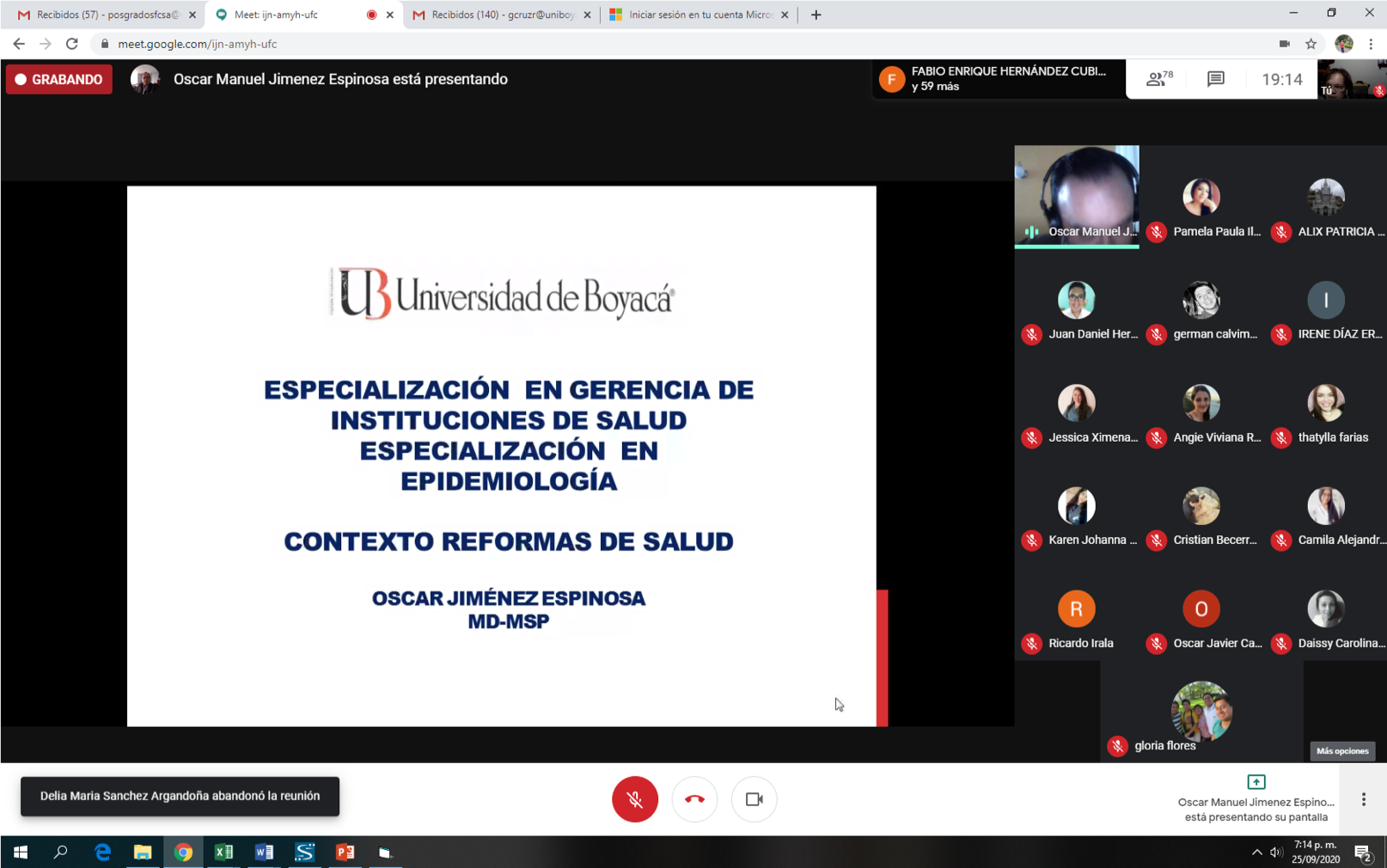The image size is (1387, 868).
Task: Click your own video thumbnail labeled Tú
Action: [x=1352, y=79]
